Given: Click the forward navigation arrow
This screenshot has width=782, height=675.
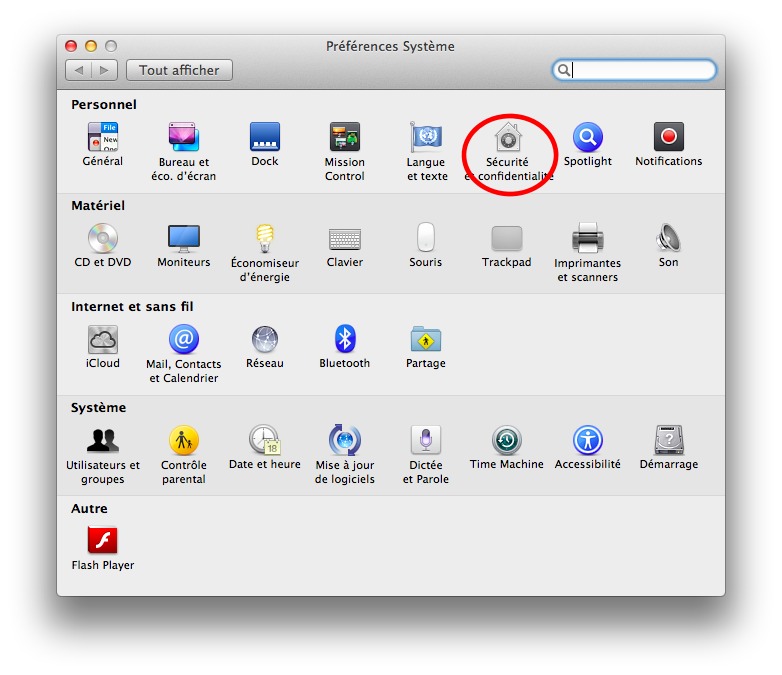Looking at the screenshot, I should click(x=105, y=70).
